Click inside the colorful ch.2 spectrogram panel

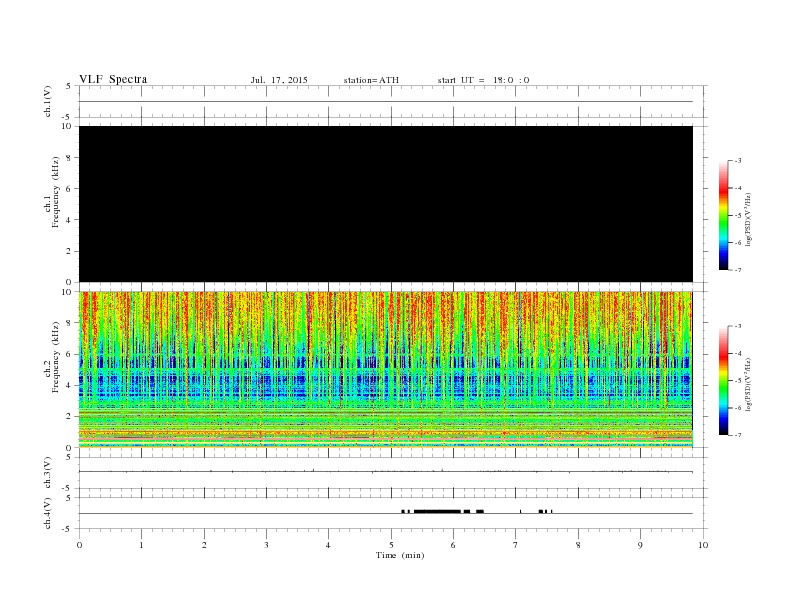[x=385, y=370]
